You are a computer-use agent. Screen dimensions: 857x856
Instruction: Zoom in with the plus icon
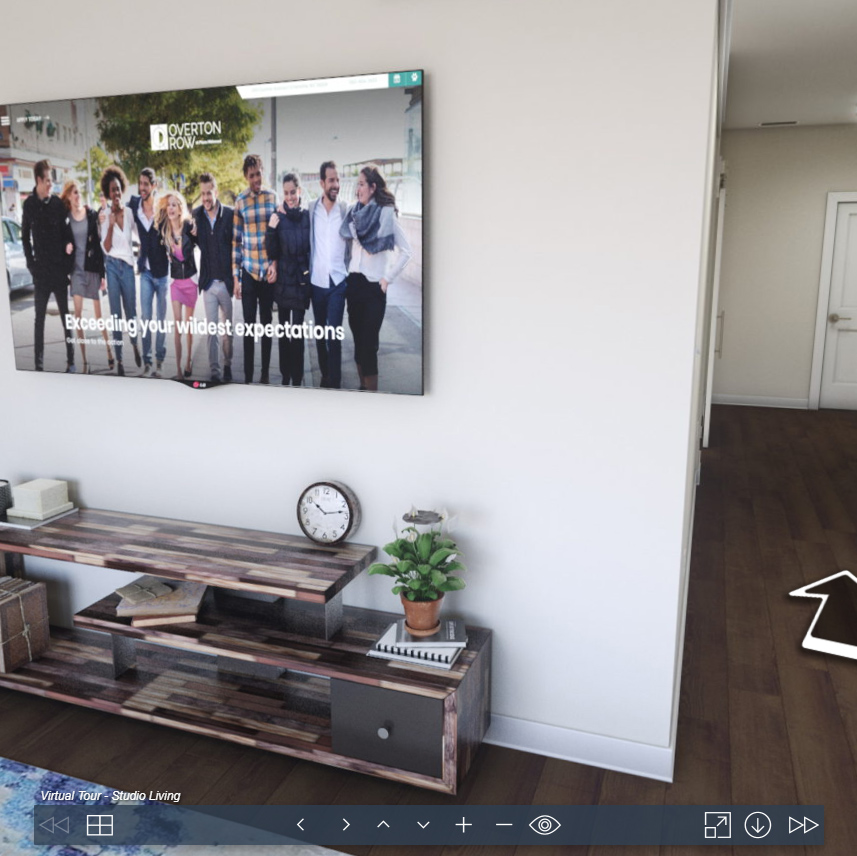463,824
